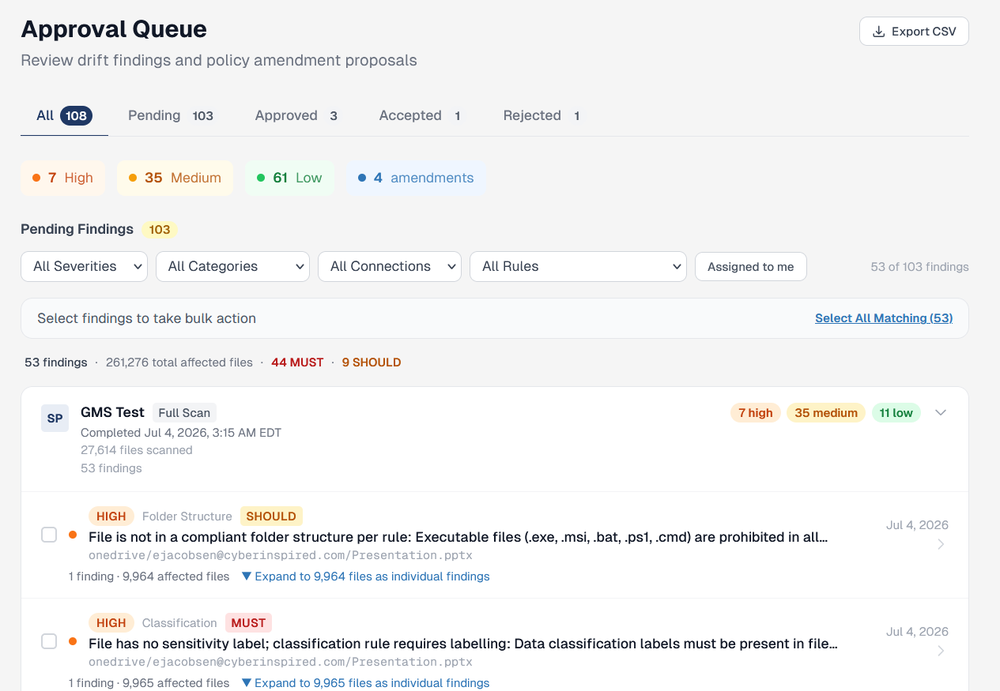
Task: Click the 35 medium badge in GMS Test
Action: click(826, 413)
